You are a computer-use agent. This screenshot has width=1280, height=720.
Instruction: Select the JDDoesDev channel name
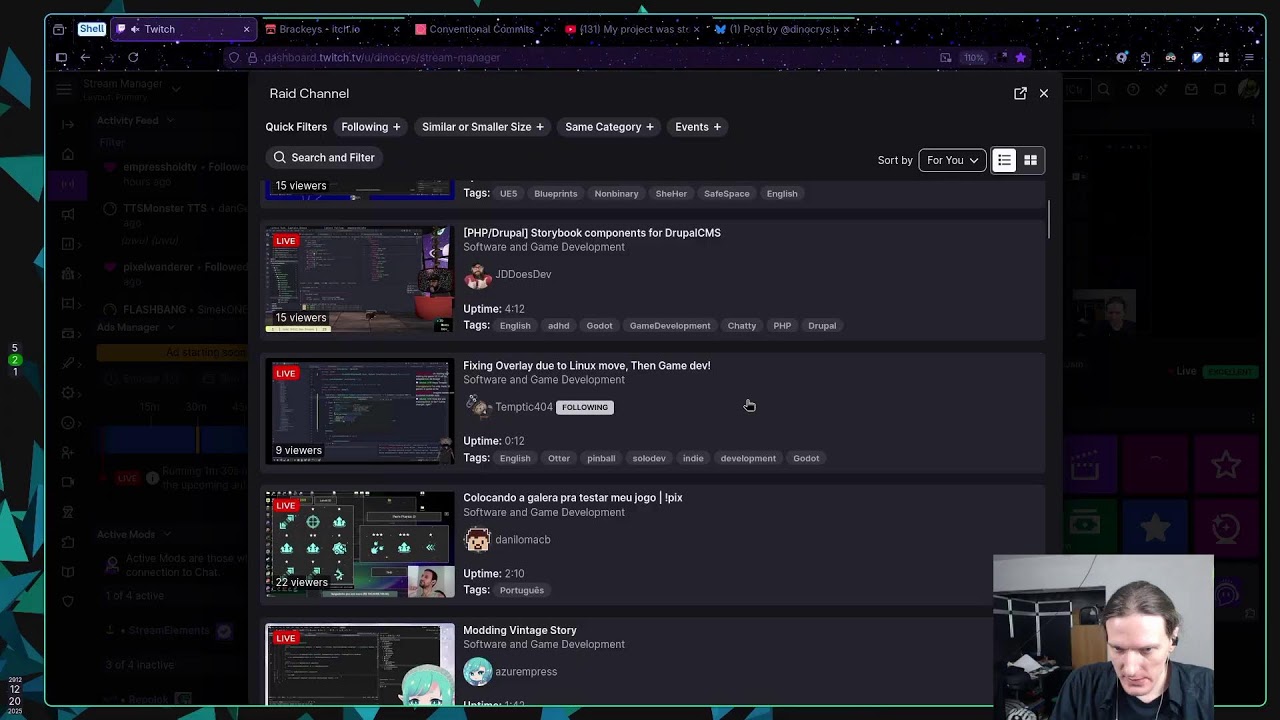pos(523,274)
